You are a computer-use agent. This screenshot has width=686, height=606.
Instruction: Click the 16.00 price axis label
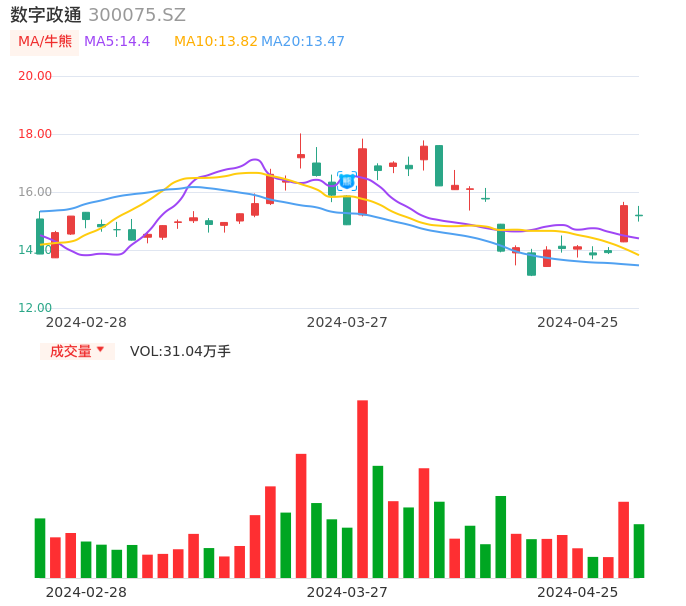[35, 192]
